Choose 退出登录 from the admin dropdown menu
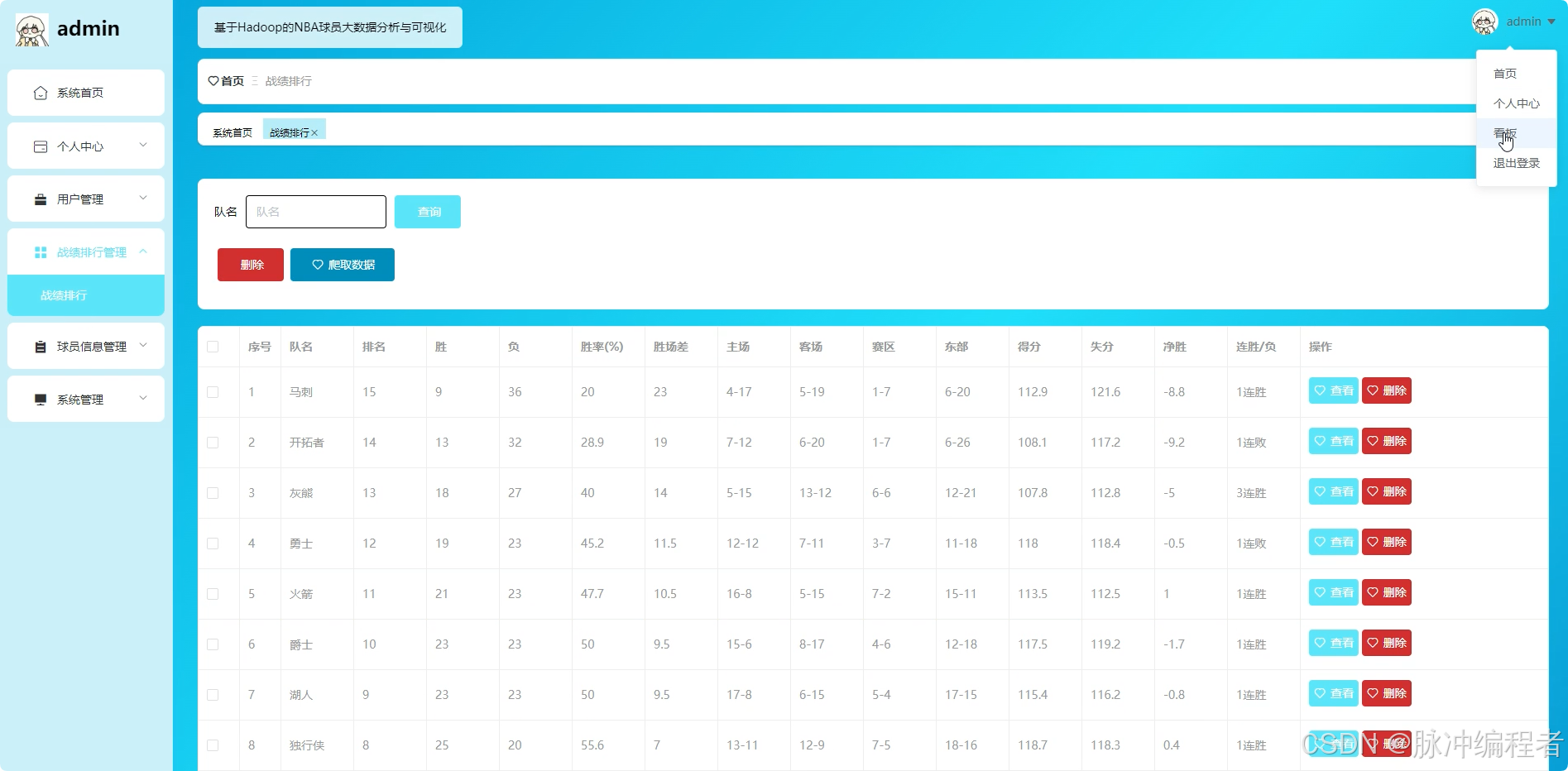The height and width of the screenshot is (771, 1568). click(x=1517, y=163)
